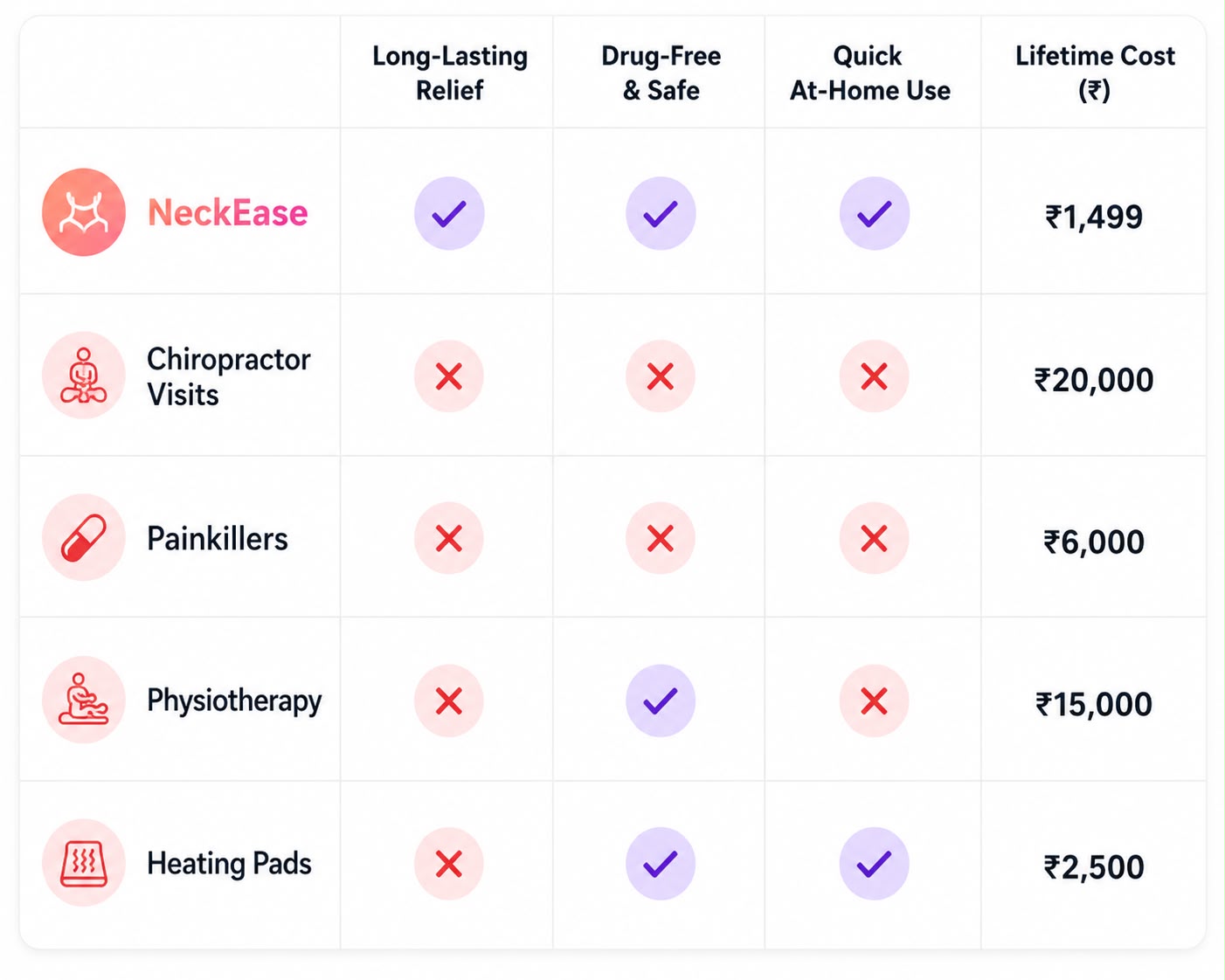Click the ₹1,499 NeckEase price
Screen dimensions: 1225x980
[1094, 216]
